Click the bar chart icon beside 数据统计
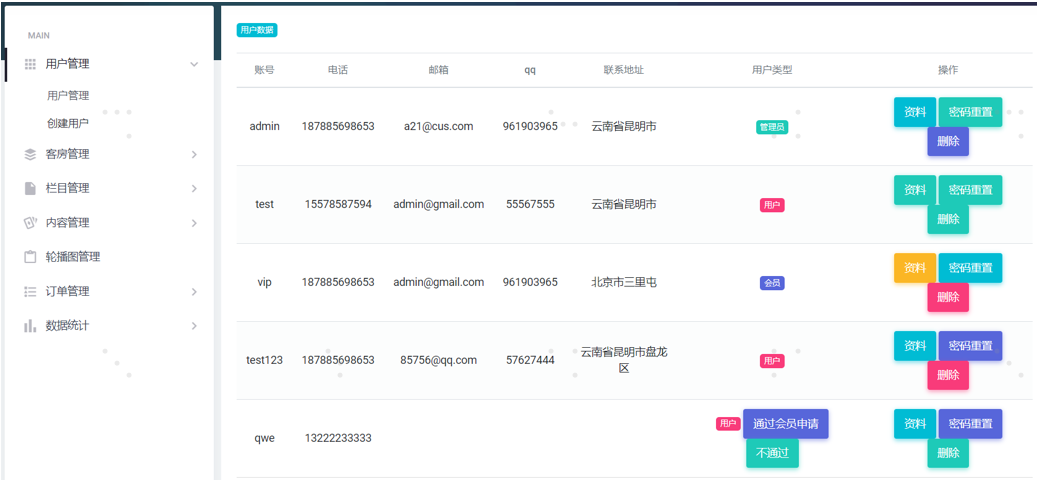This screenshot has height=480, width=1039. [30, 326]
